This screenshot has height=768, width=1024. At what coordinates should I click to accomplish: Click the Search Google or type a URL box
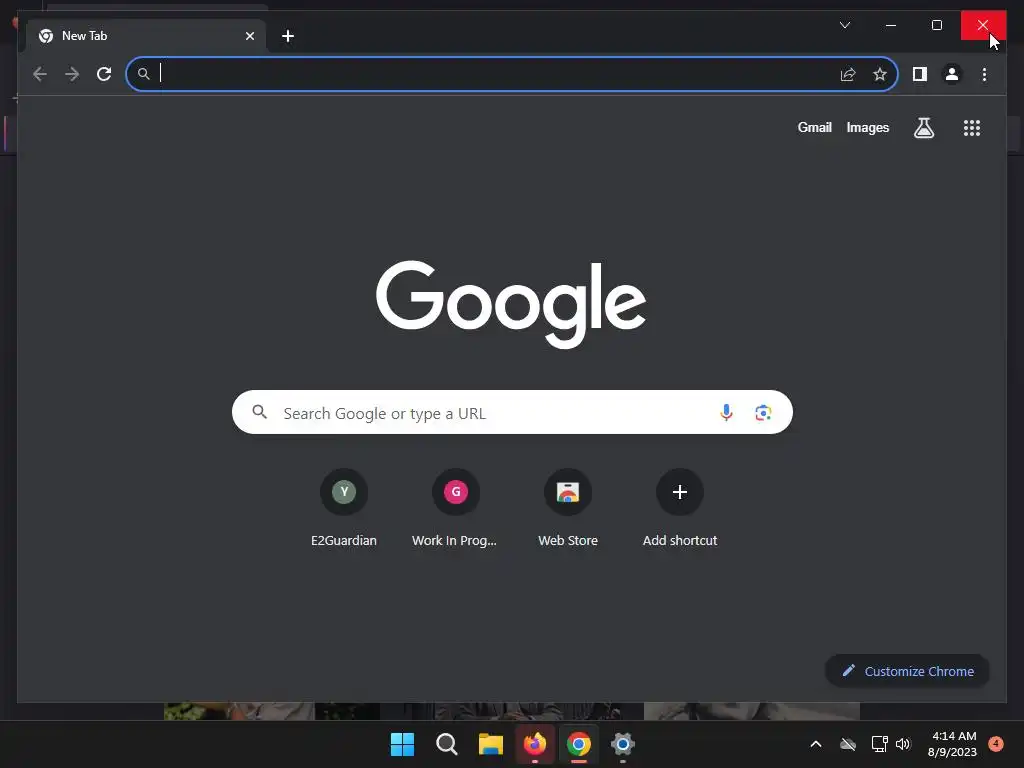tap(512, 412)
